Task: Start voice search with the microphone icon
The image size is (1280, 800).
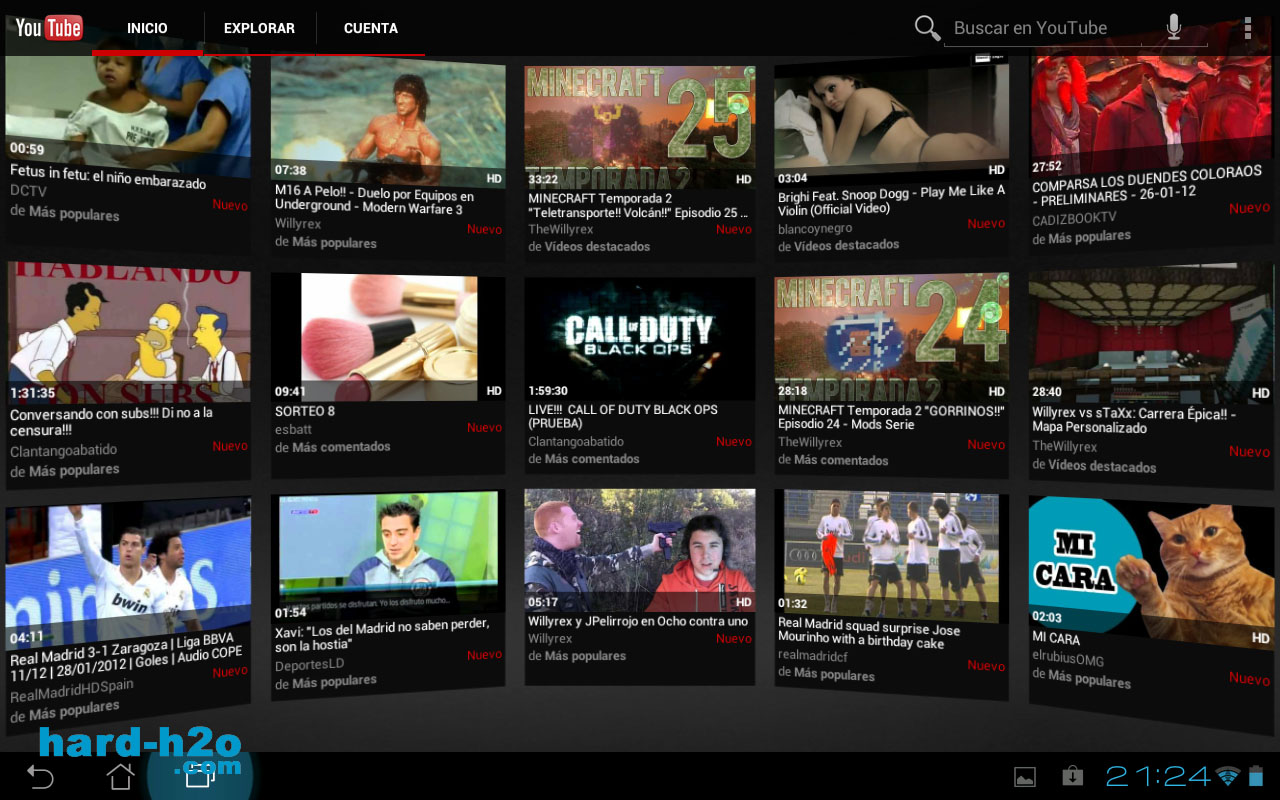Action: tap(1174, 28)
